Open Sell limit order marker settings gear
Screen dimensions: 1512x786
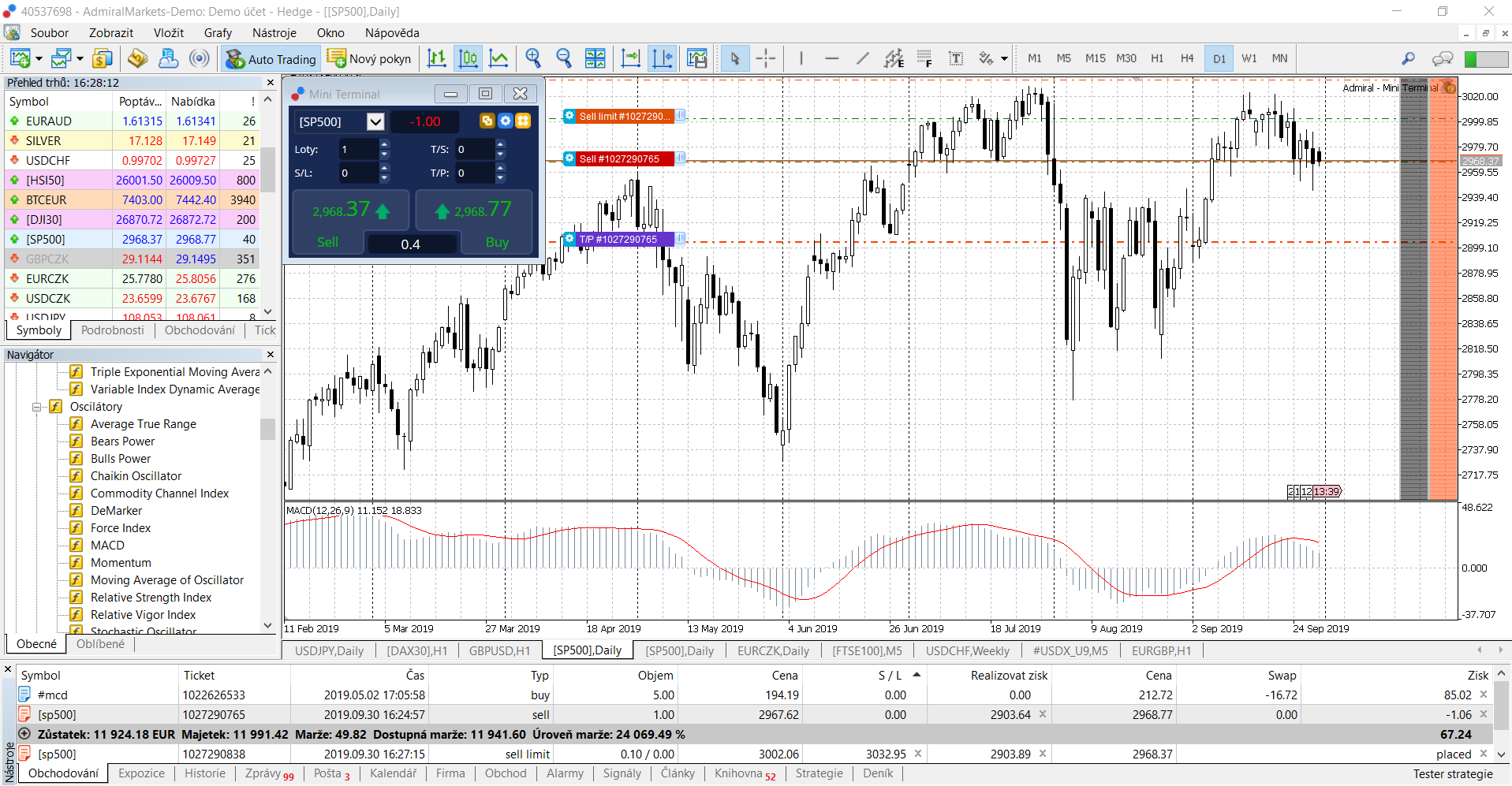(569, 116)
